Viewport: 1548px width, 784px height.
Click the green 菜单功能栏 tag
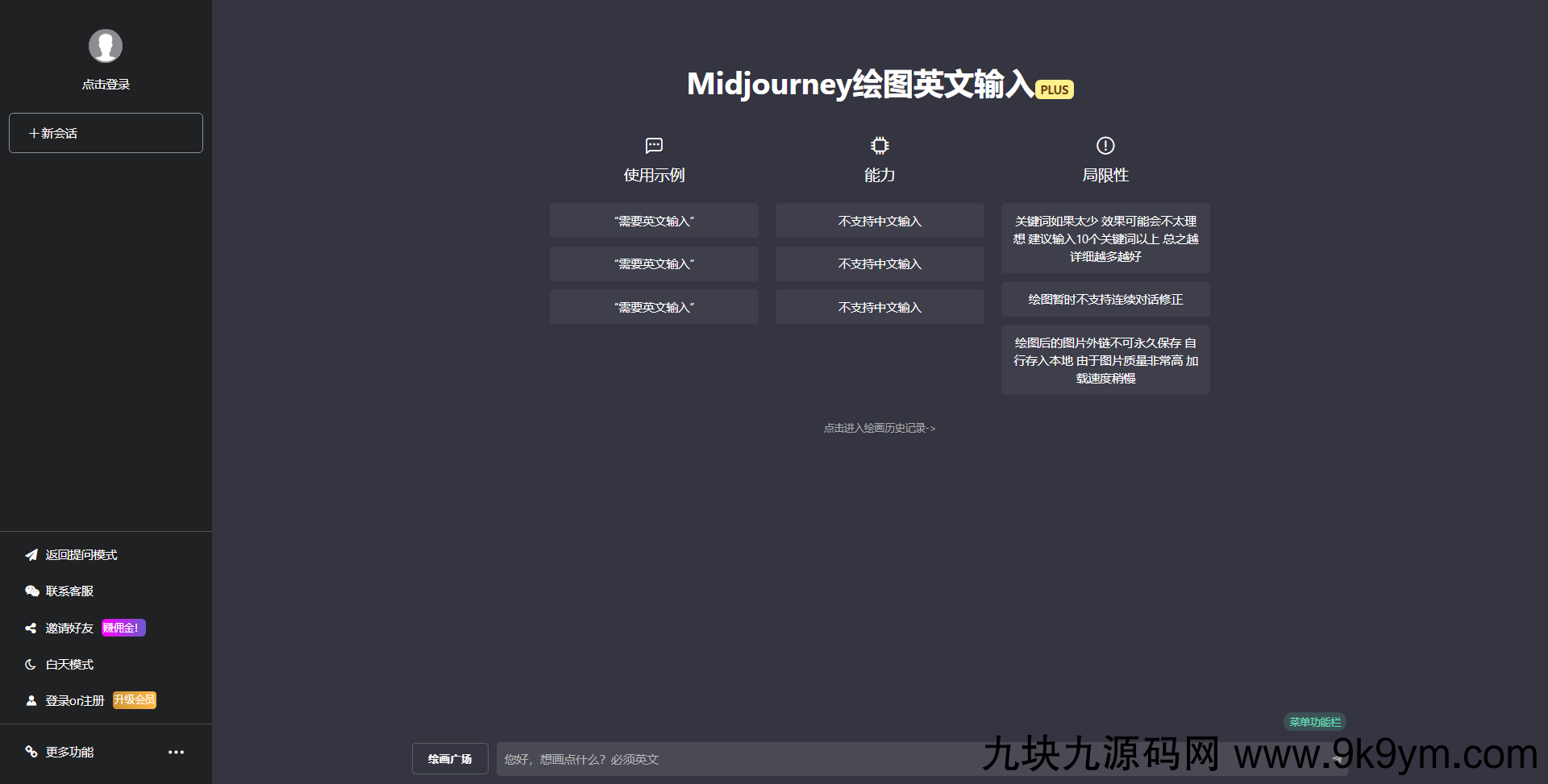[1315, 722]
